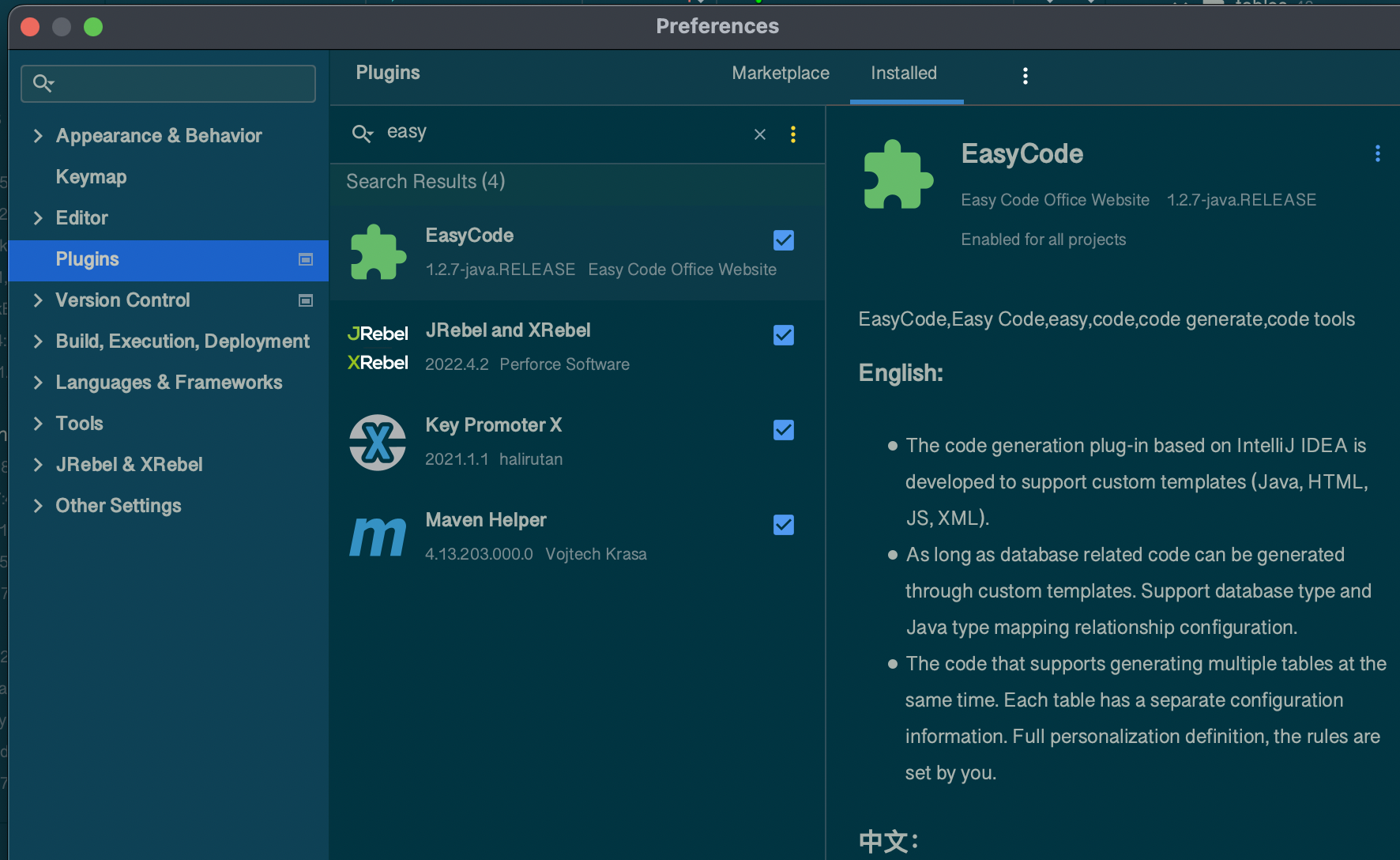Expand Build, Execution, Deployment node
The height and width of the screenshot is (860, 1400).
click(x=38, y=341)
